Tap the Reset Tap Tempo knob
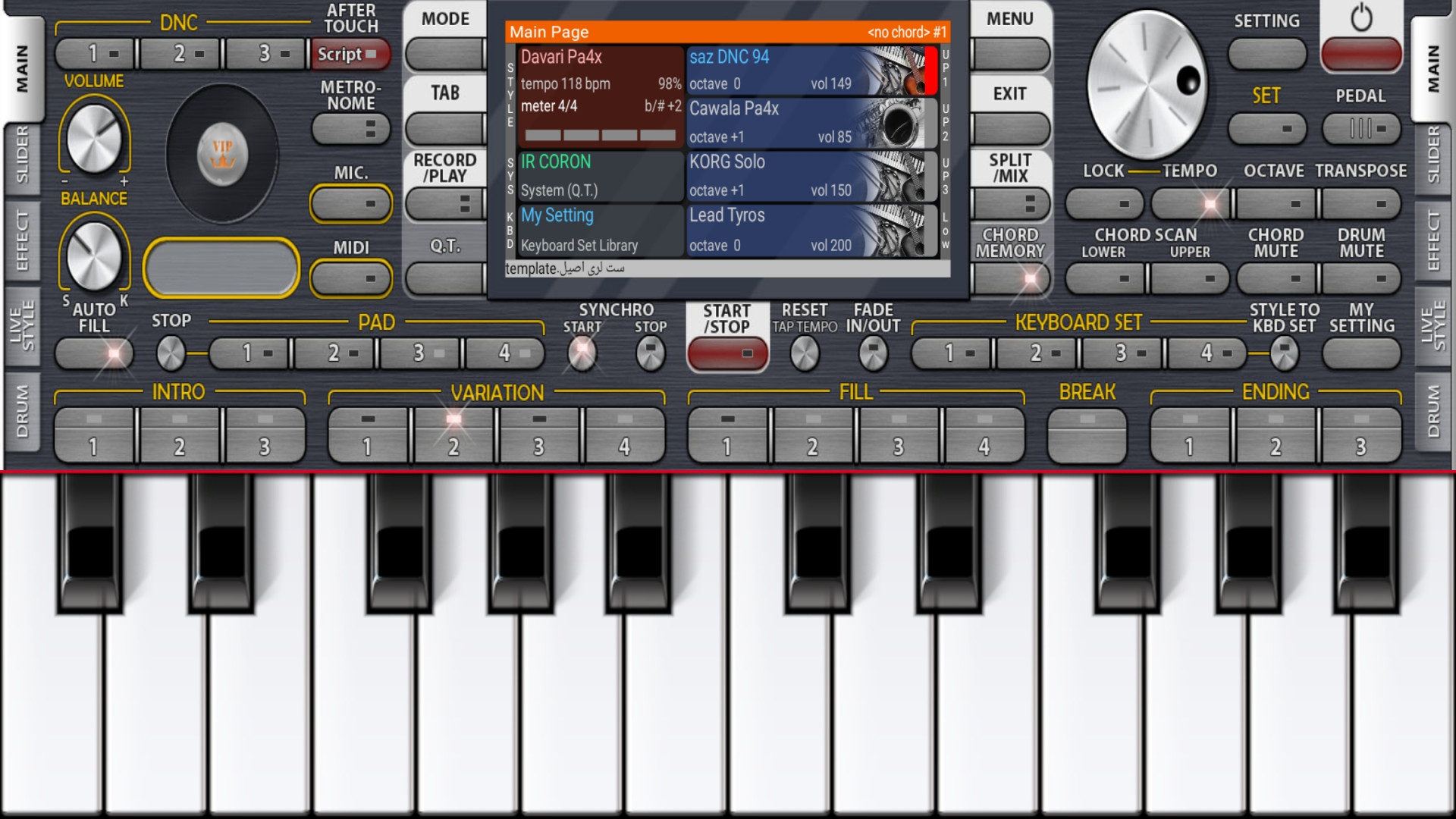This screenshot has height=819, width=1456. pos(805,353)
